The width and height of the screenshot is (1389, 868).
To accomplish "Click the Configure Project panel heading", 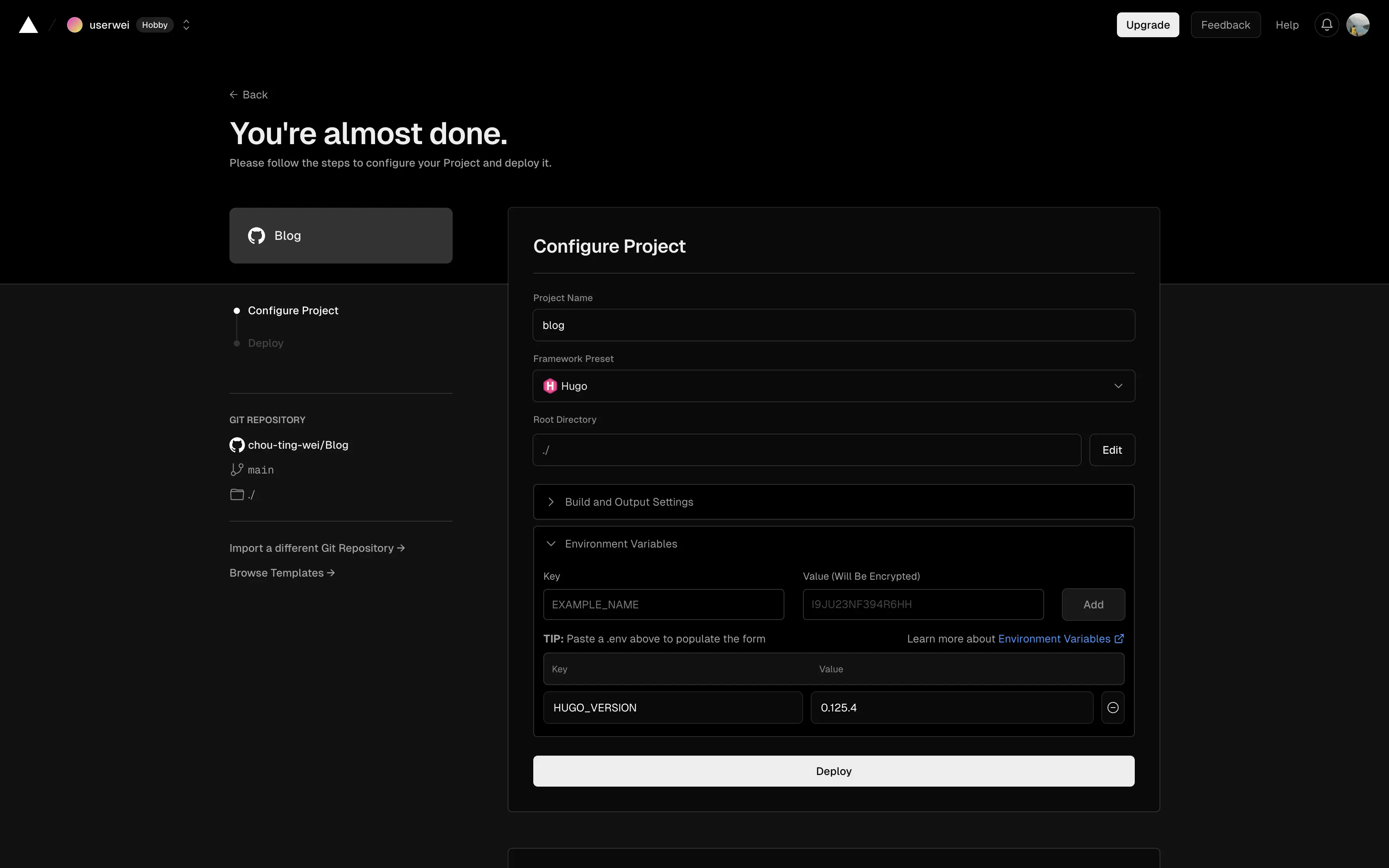I will 609,246.
